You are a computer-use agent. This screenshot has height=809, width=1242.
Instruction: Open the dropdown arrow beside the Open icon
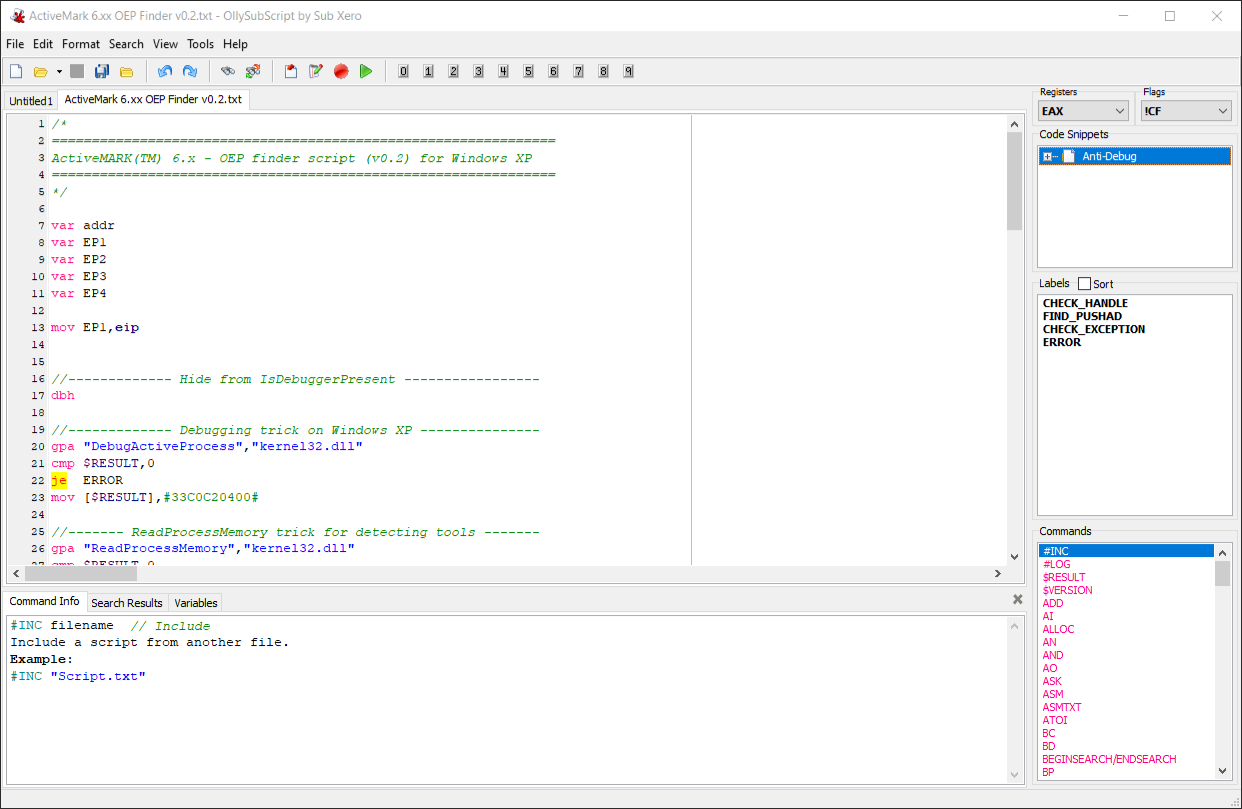59,71
